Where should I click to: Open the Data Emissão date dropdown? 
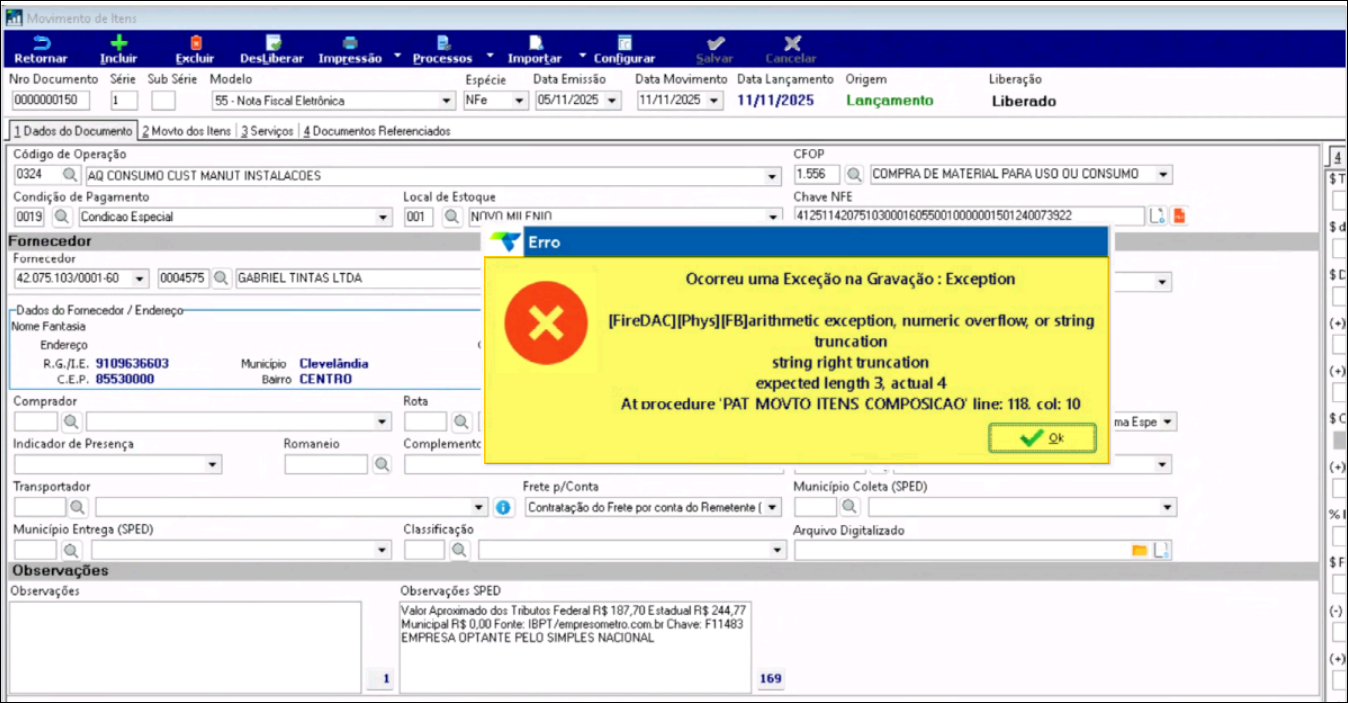click(612, 101)
